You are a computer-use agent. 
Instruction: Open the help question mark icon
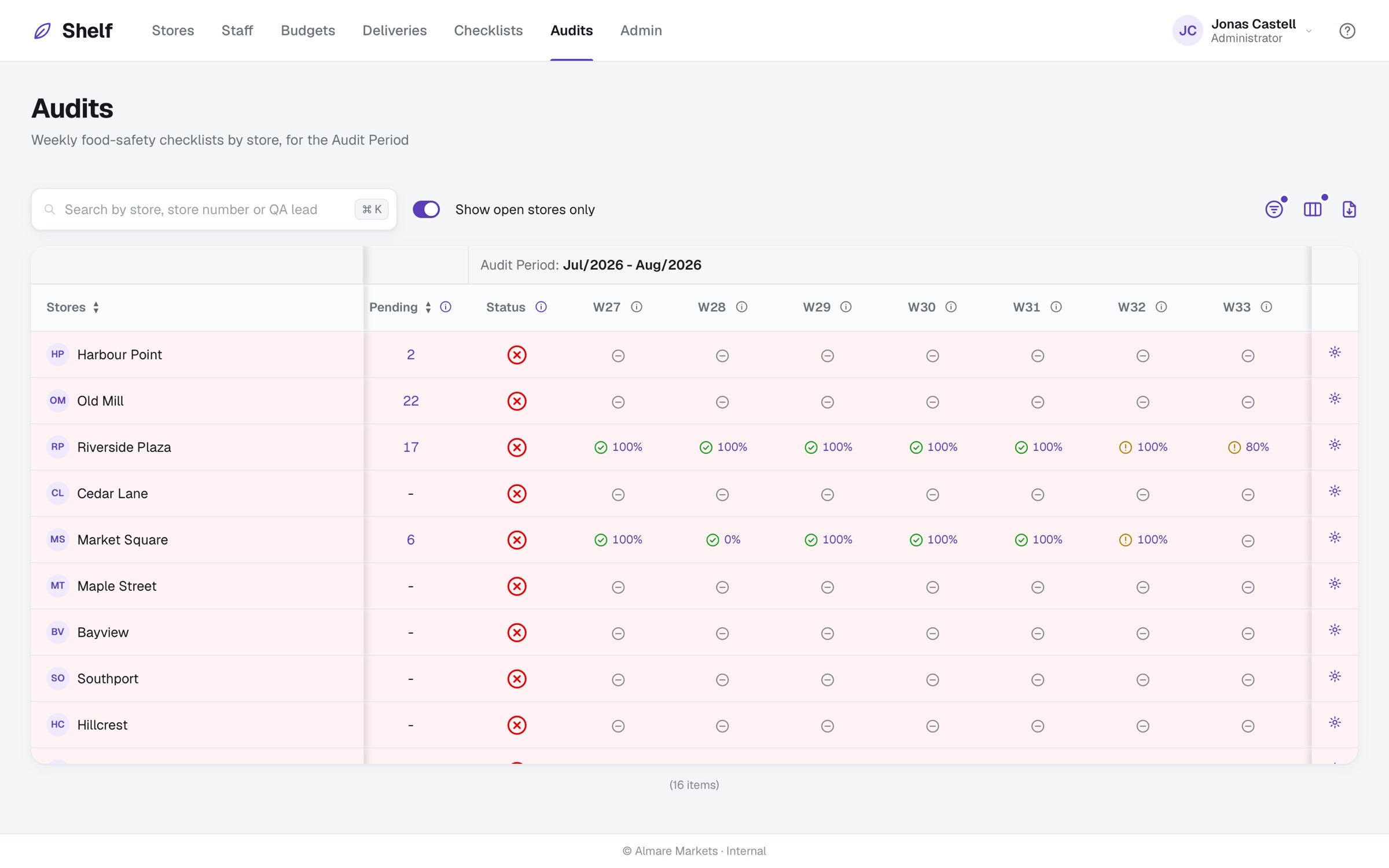pos(1347,31)
